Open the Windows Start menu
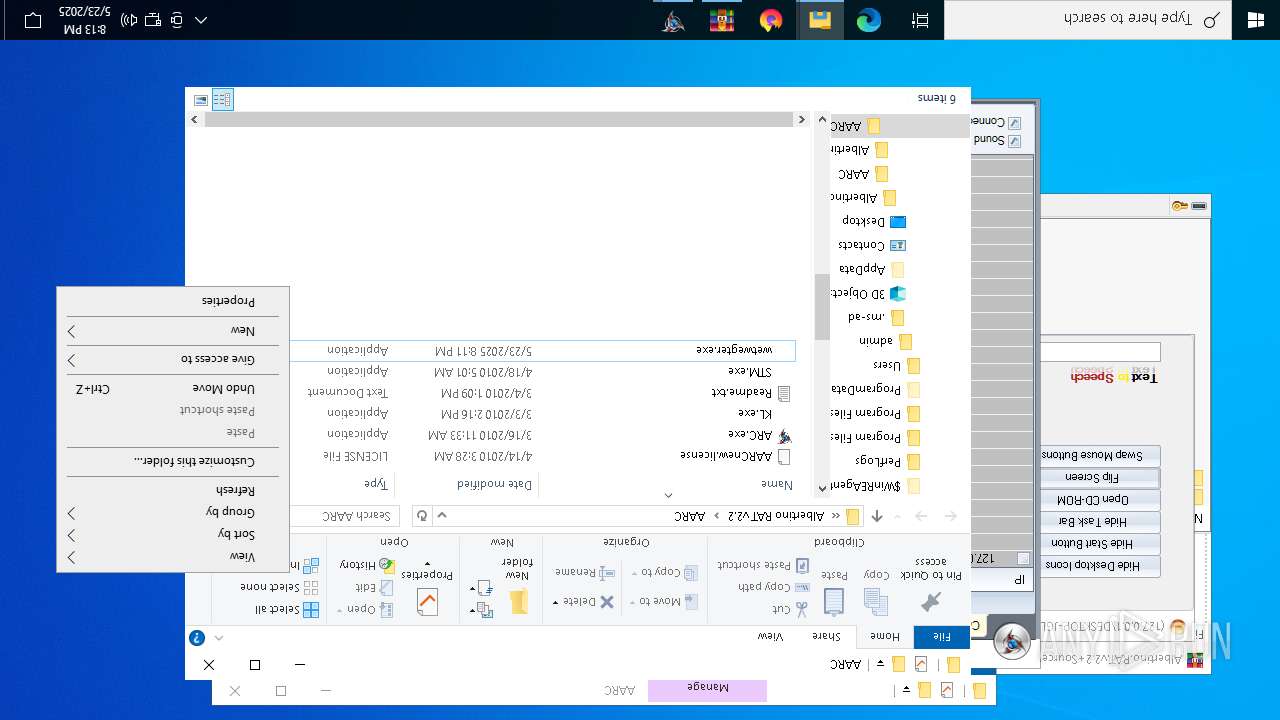The image size is (1280, 720). (x=1256, y=20)
